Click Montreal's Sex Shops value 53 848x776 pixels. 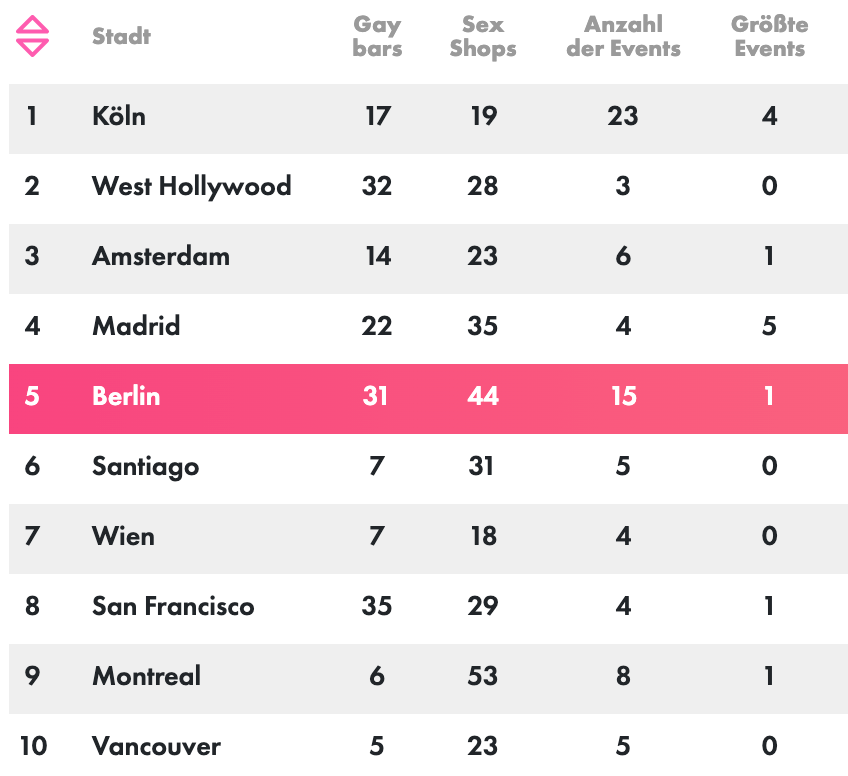(x=483, y=676)
